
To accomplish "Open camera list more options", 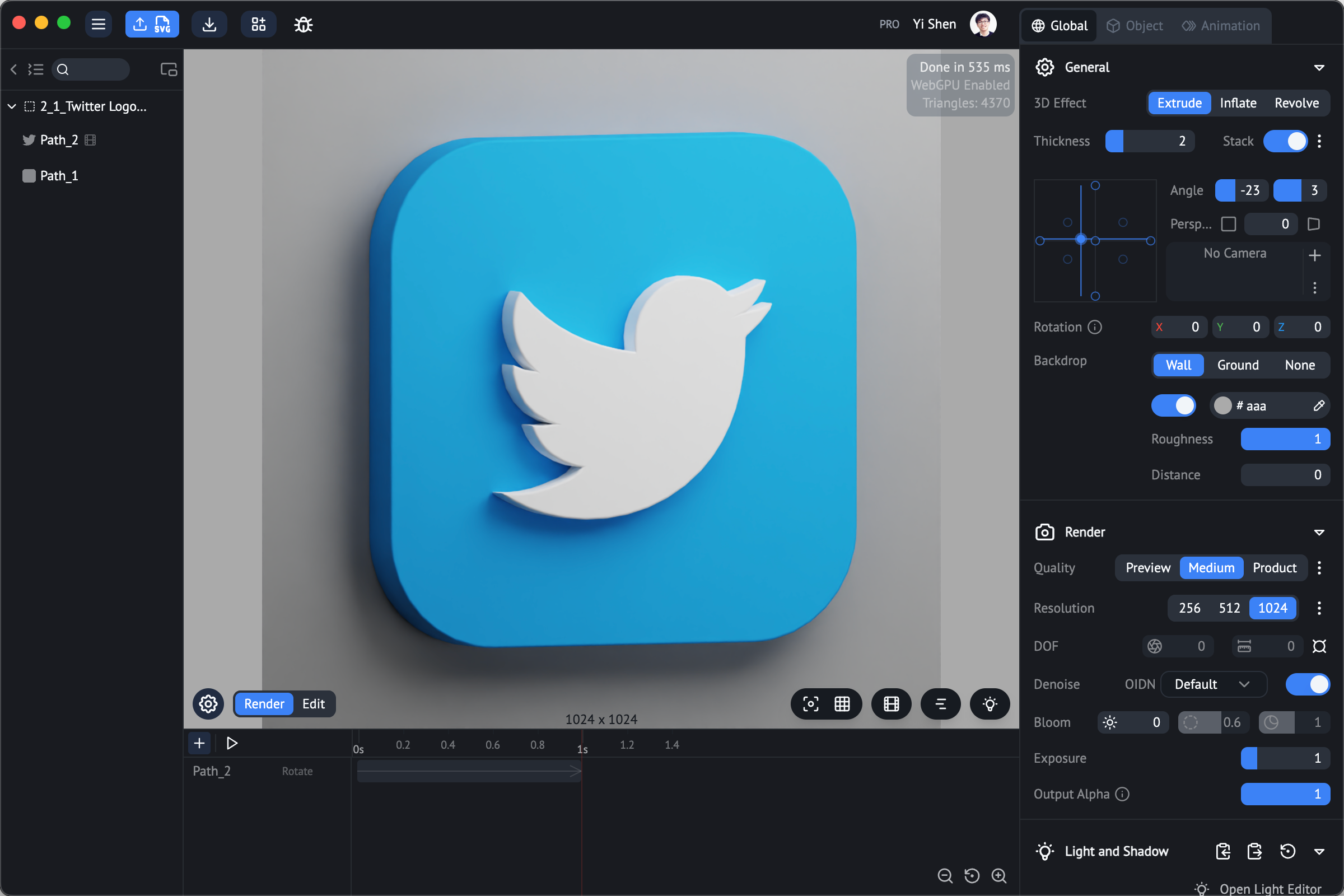I will pyautogui.click(x=1315, y=288).
